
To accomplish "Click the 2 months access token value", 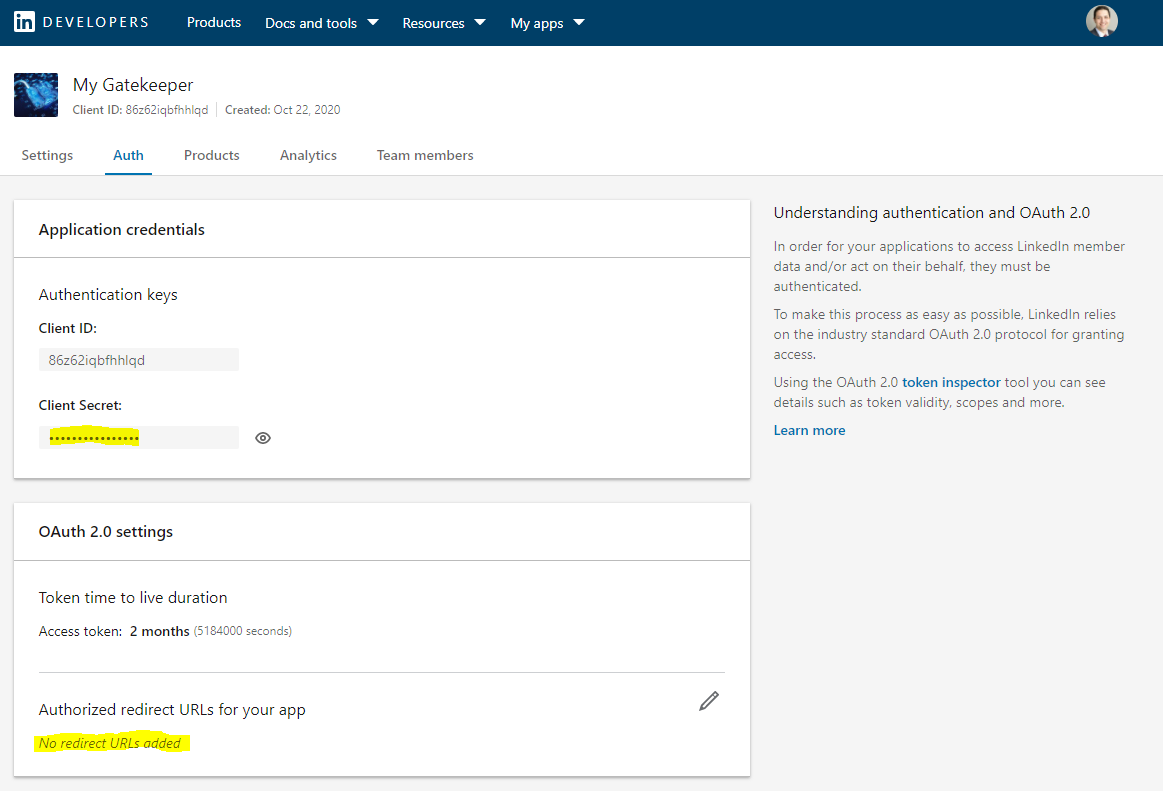I will 159,631.
